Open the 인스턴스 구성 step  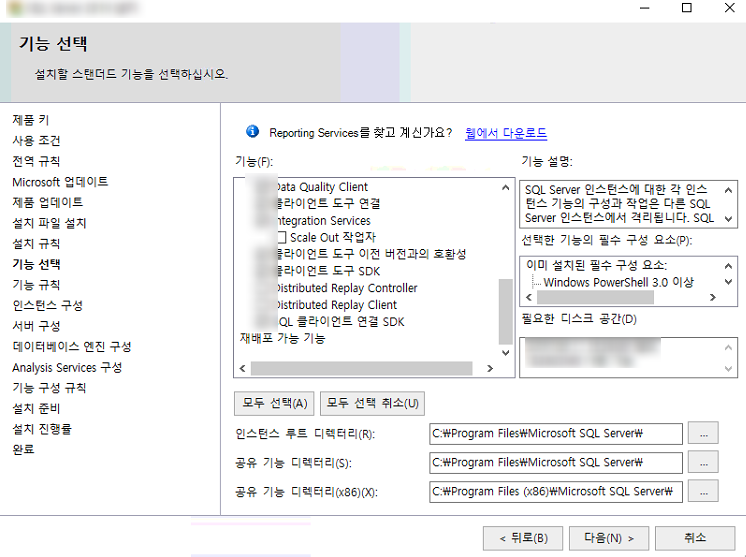48,305
